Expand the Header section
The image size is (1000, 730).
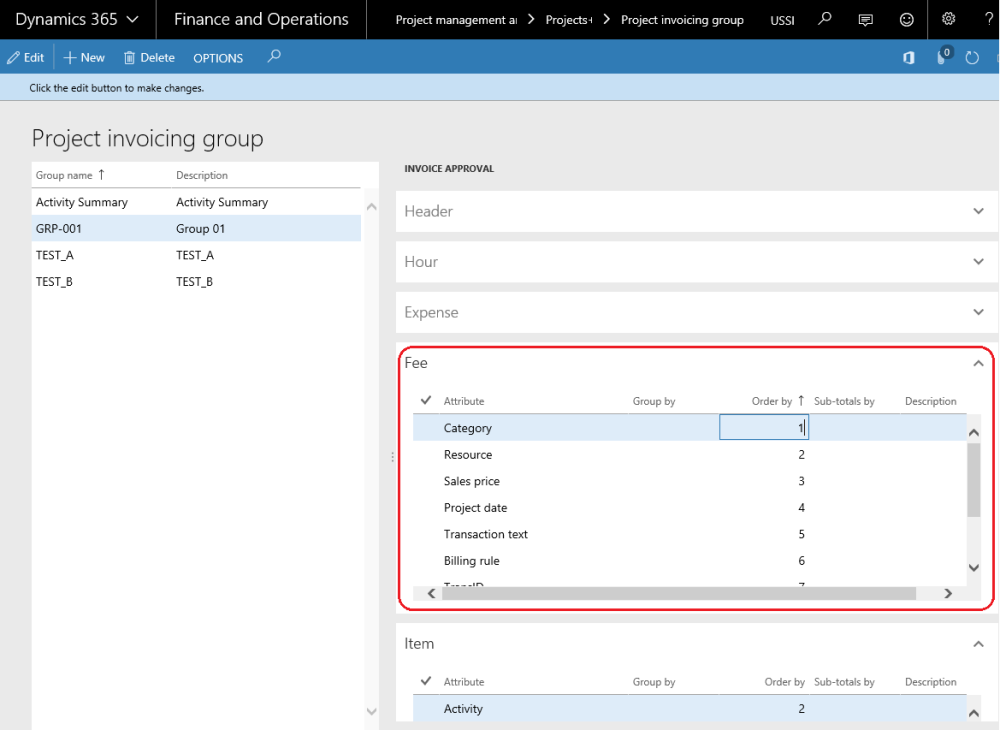(978, 211)
